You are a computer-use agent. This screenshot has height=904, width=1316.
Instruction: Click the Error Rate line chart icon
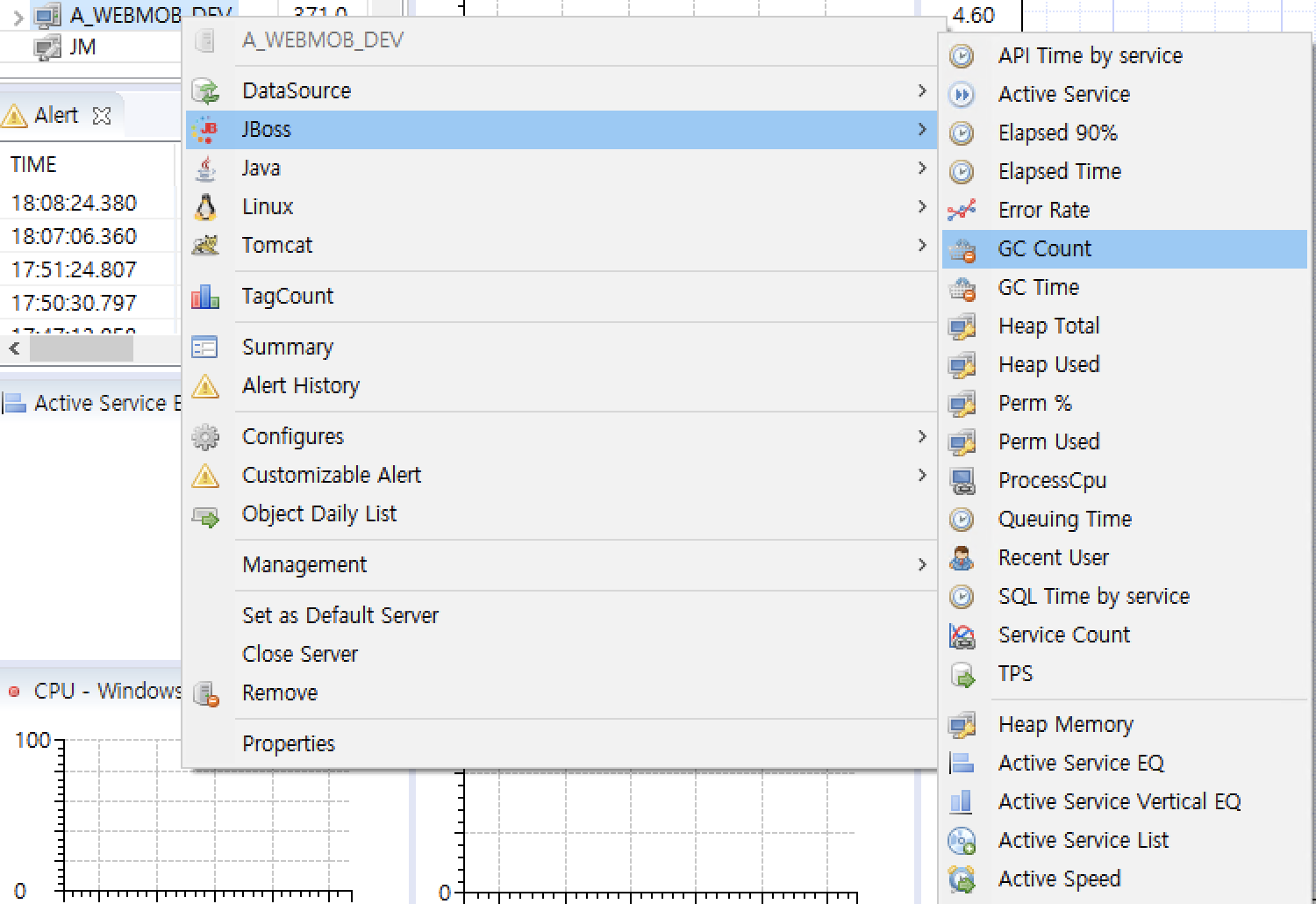[x=962, y=210]
